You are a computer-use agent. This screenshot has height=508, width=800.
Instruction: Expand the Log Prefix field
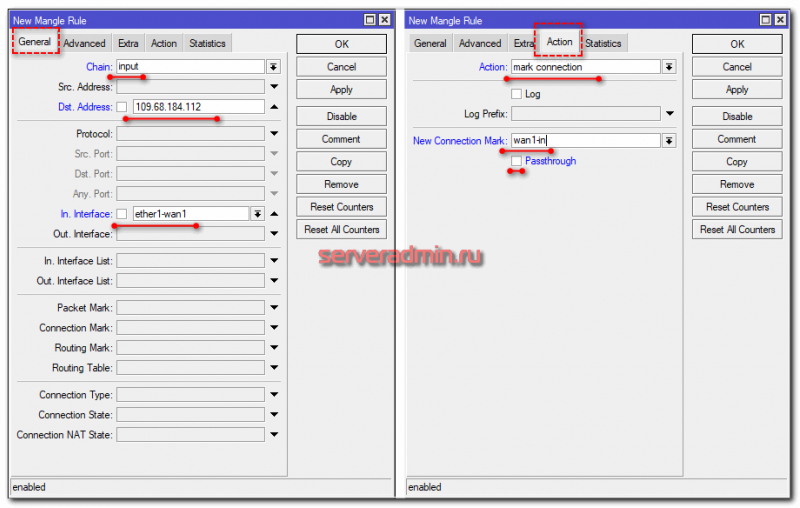(x=669, y=114)
